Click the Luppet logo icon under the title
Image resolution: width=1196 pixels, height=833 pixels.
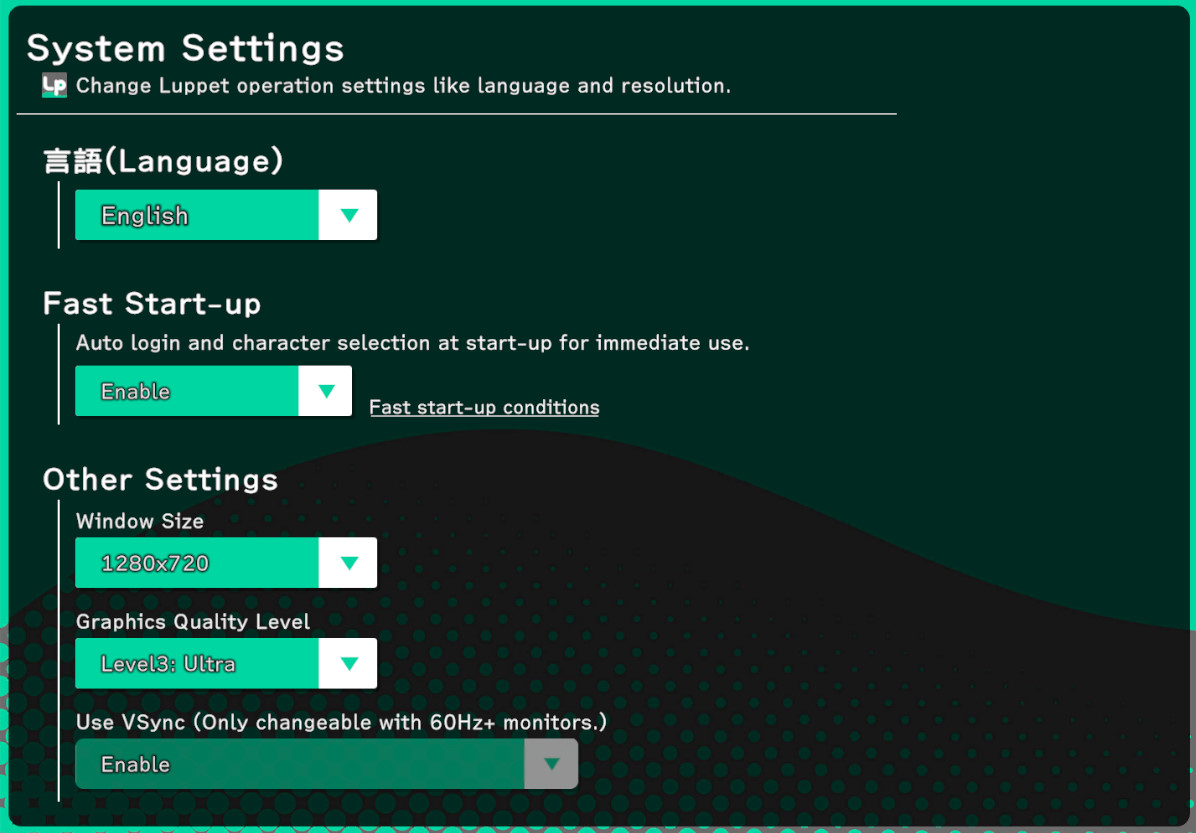click(x=54, y=85)
